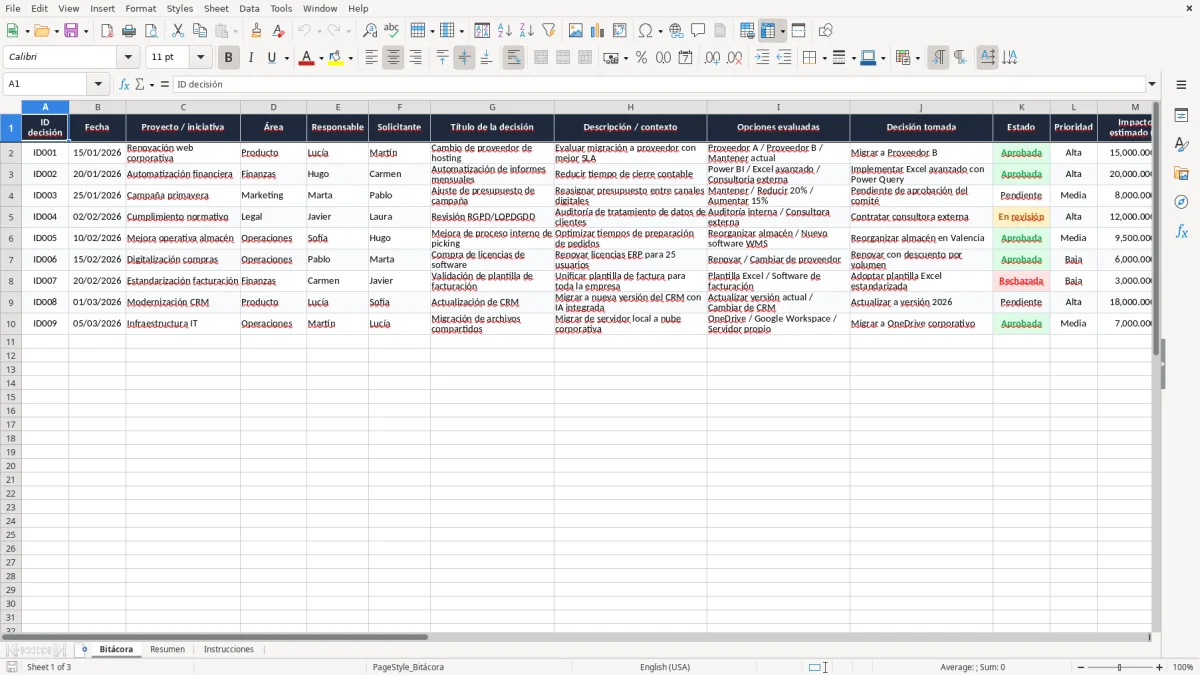Toggle Left-To-Right text direction
Image resolution: width=1200 pixels, height=675 pixels.
point(938,58)
